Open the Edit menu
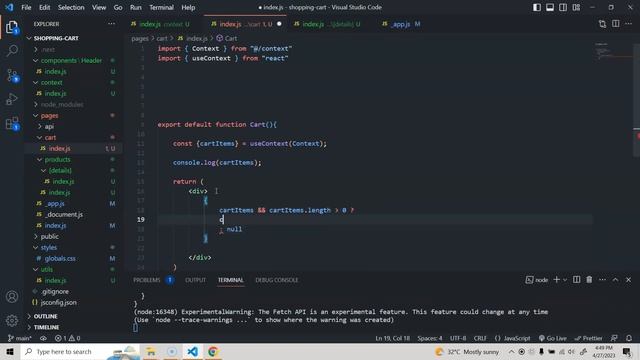The width and height of the screenshot is (640, 360). tap(44, 7)
